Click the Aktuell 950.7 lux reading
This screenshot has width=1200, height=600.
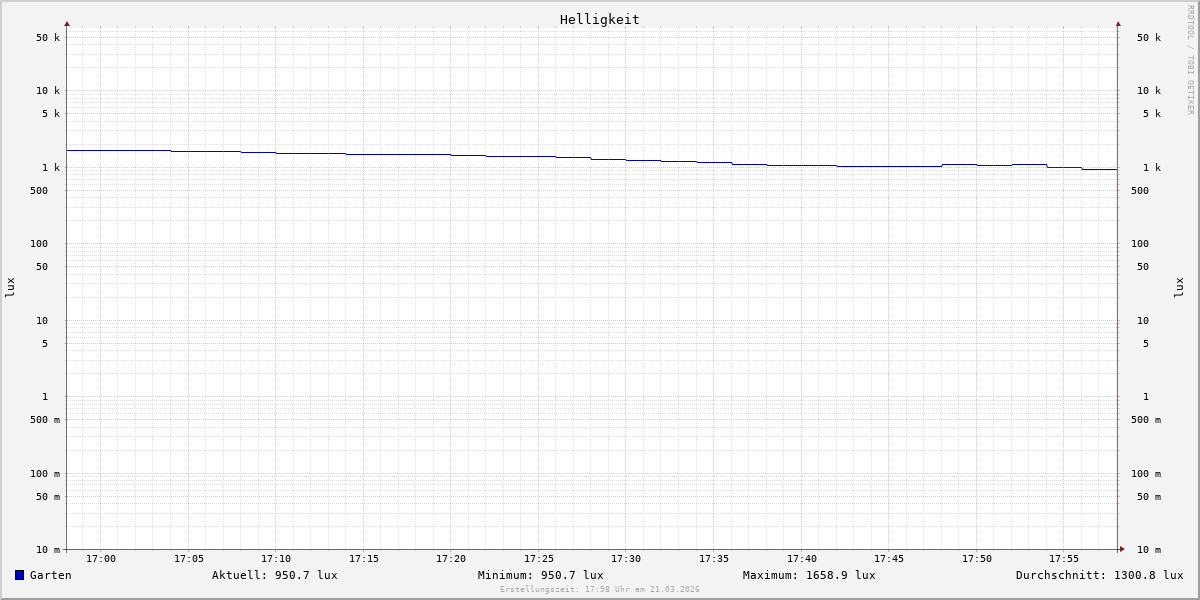[x=274, y=575]
